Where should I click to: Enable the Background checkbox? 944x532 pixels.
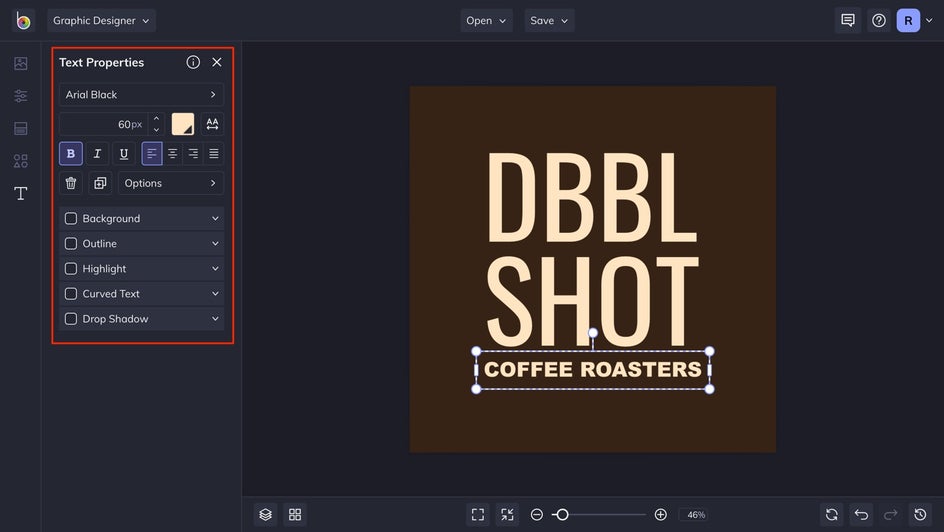(71, 218)
